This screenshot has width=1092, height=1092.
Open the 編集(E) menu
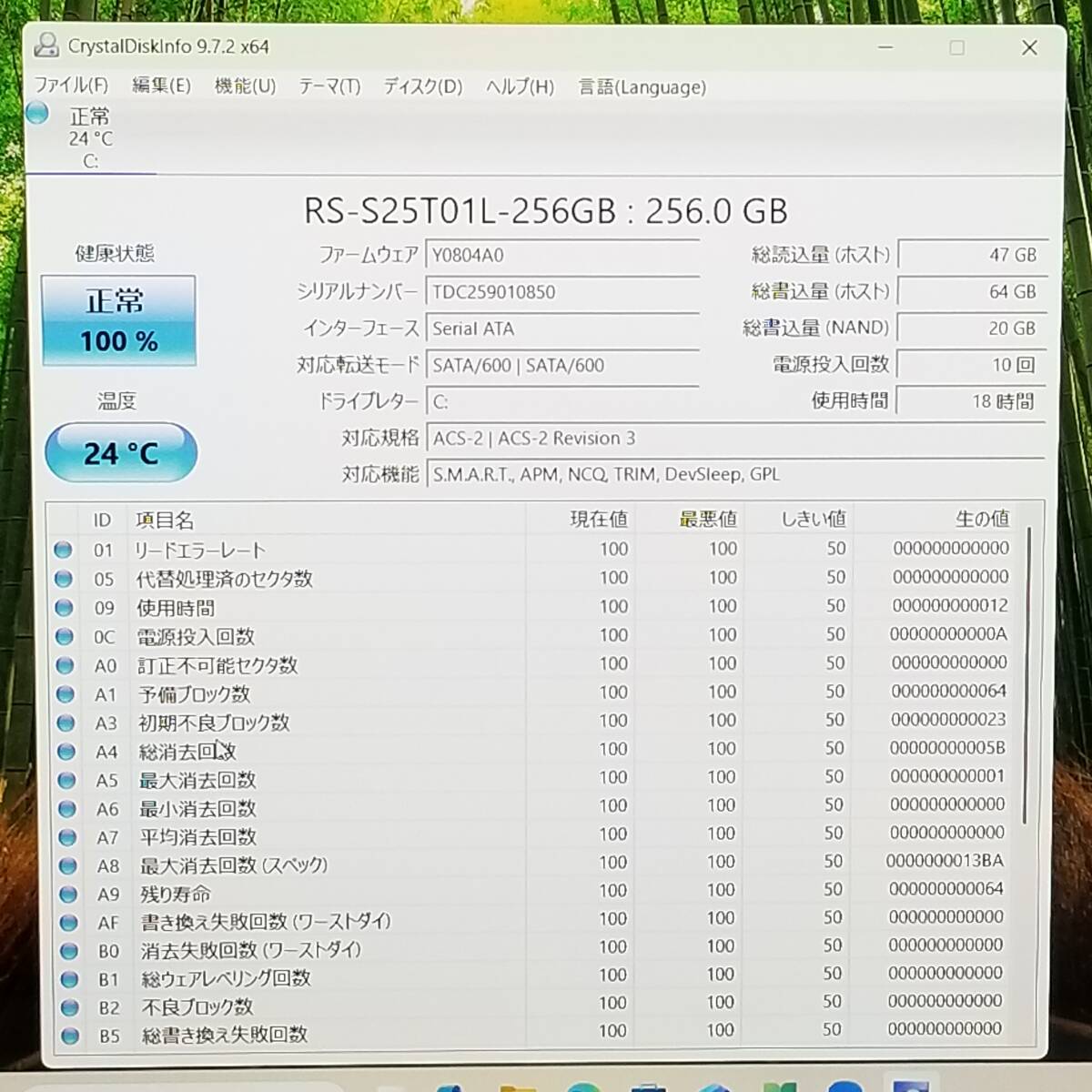161,86
